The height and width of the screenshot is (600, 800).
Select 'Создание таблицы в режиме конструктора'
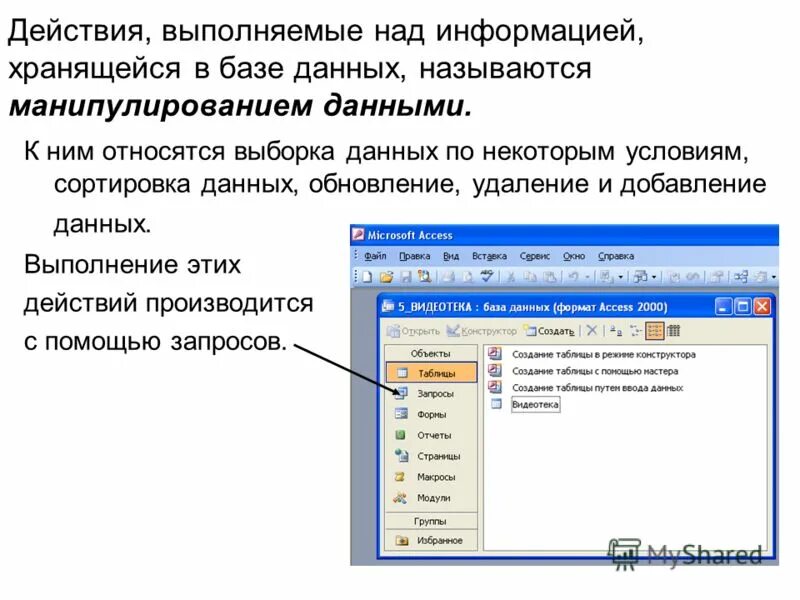(592, 354)
